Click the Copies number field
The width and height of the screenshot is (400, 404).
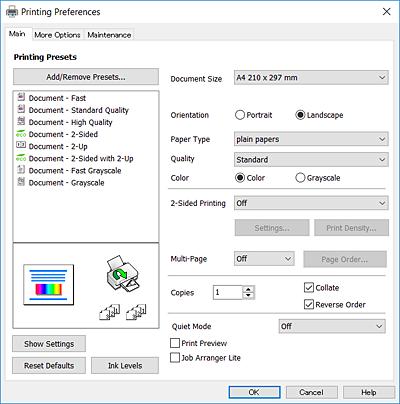228,292
